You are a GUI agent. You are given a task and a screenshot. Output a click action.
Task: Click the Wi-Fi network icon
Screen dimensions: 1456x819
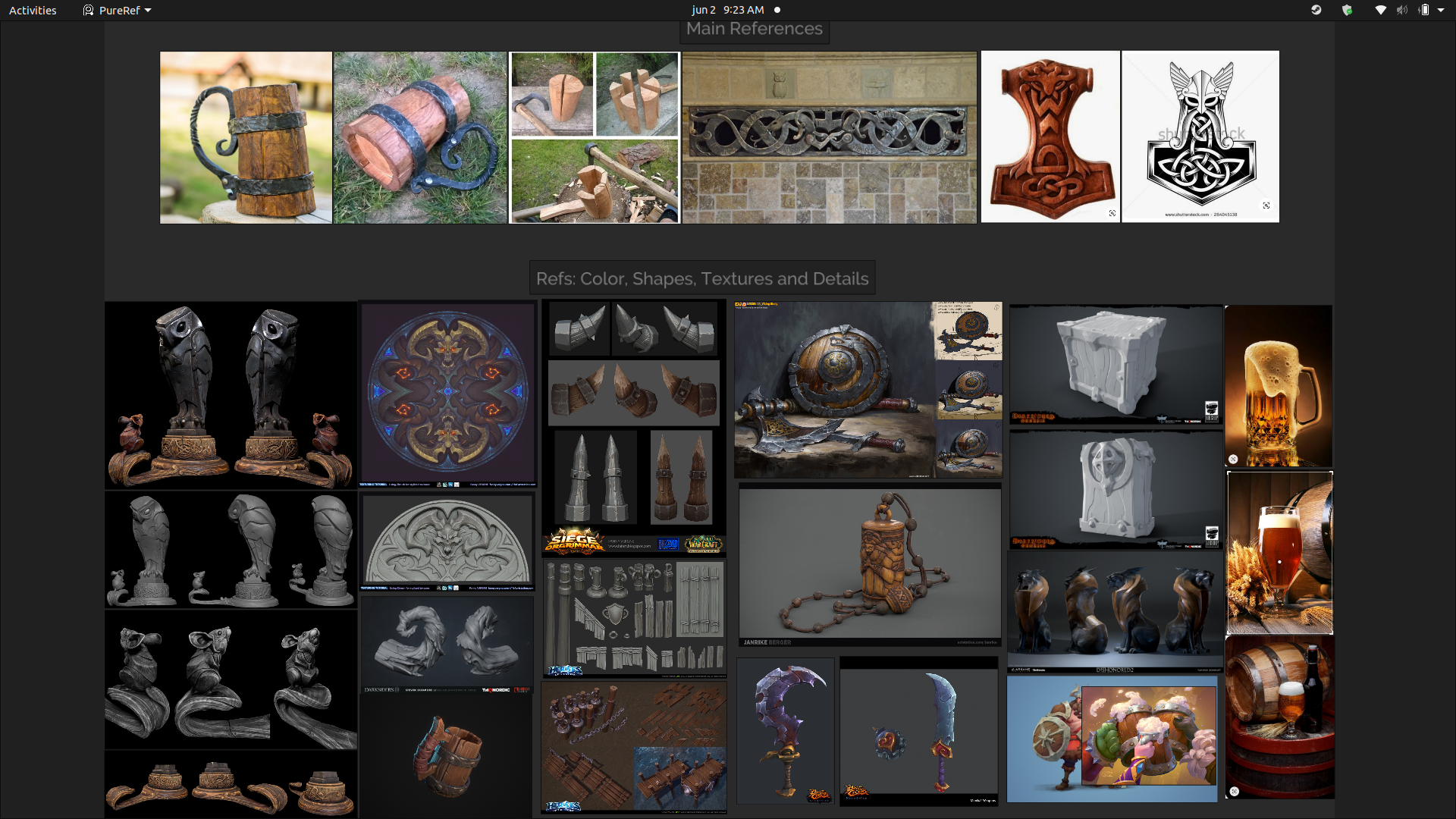tap(1380, 10)
